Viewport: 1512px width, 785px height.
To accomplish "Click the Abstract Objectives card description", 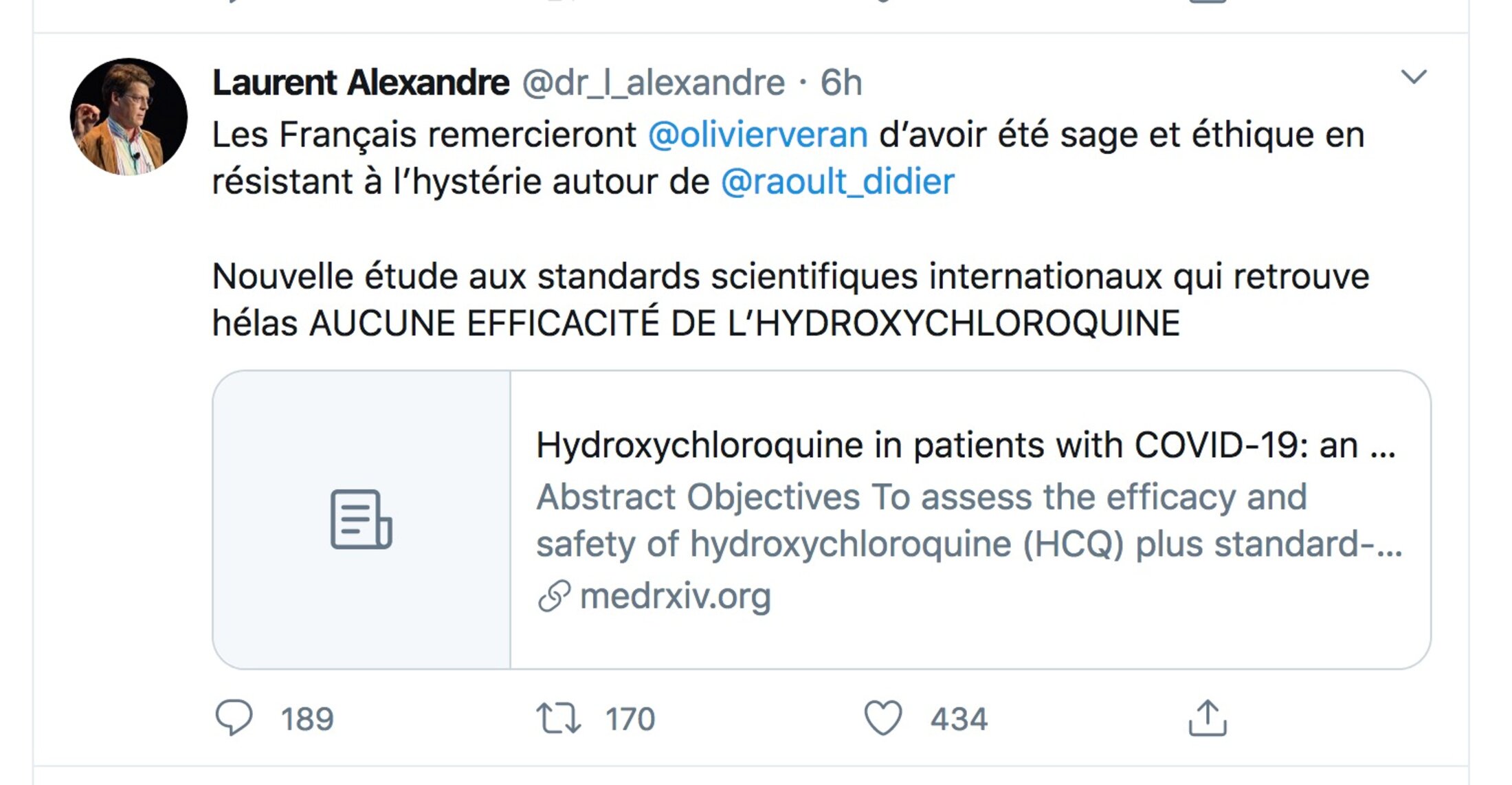I will [969, 520].
